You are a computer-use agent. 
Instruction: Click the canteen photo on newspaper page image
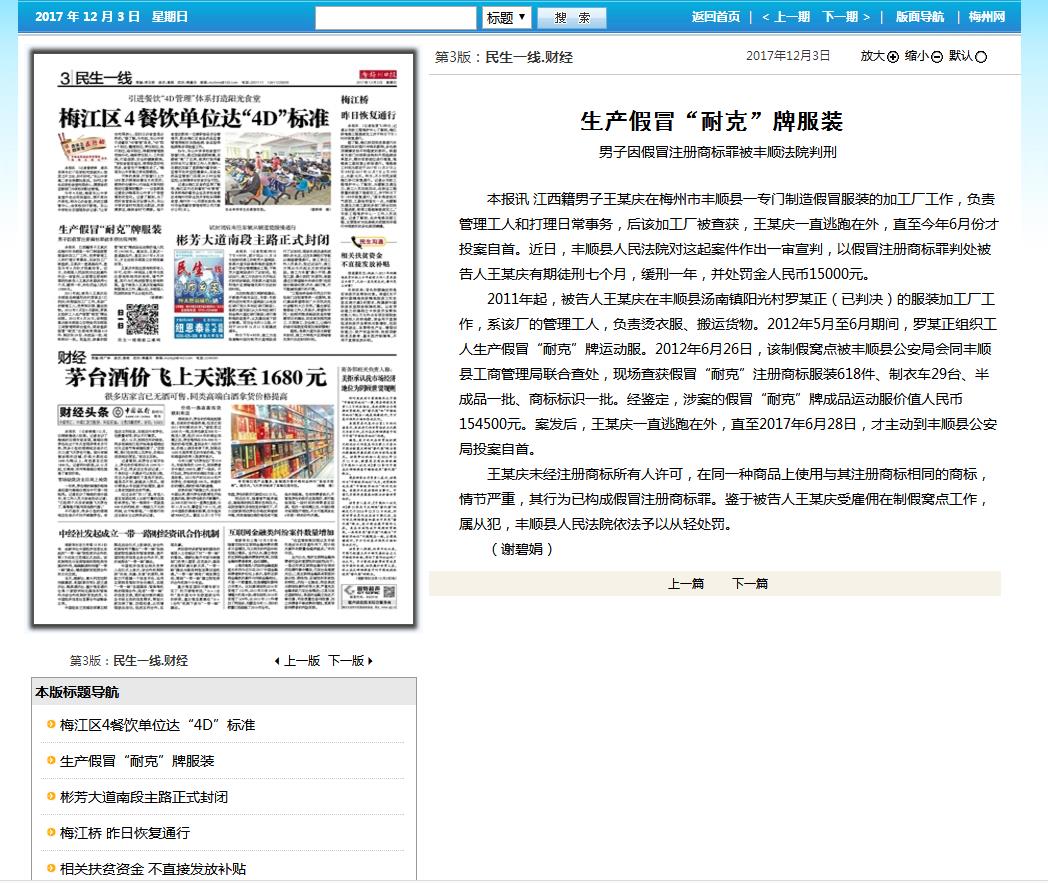click(277, 168)
